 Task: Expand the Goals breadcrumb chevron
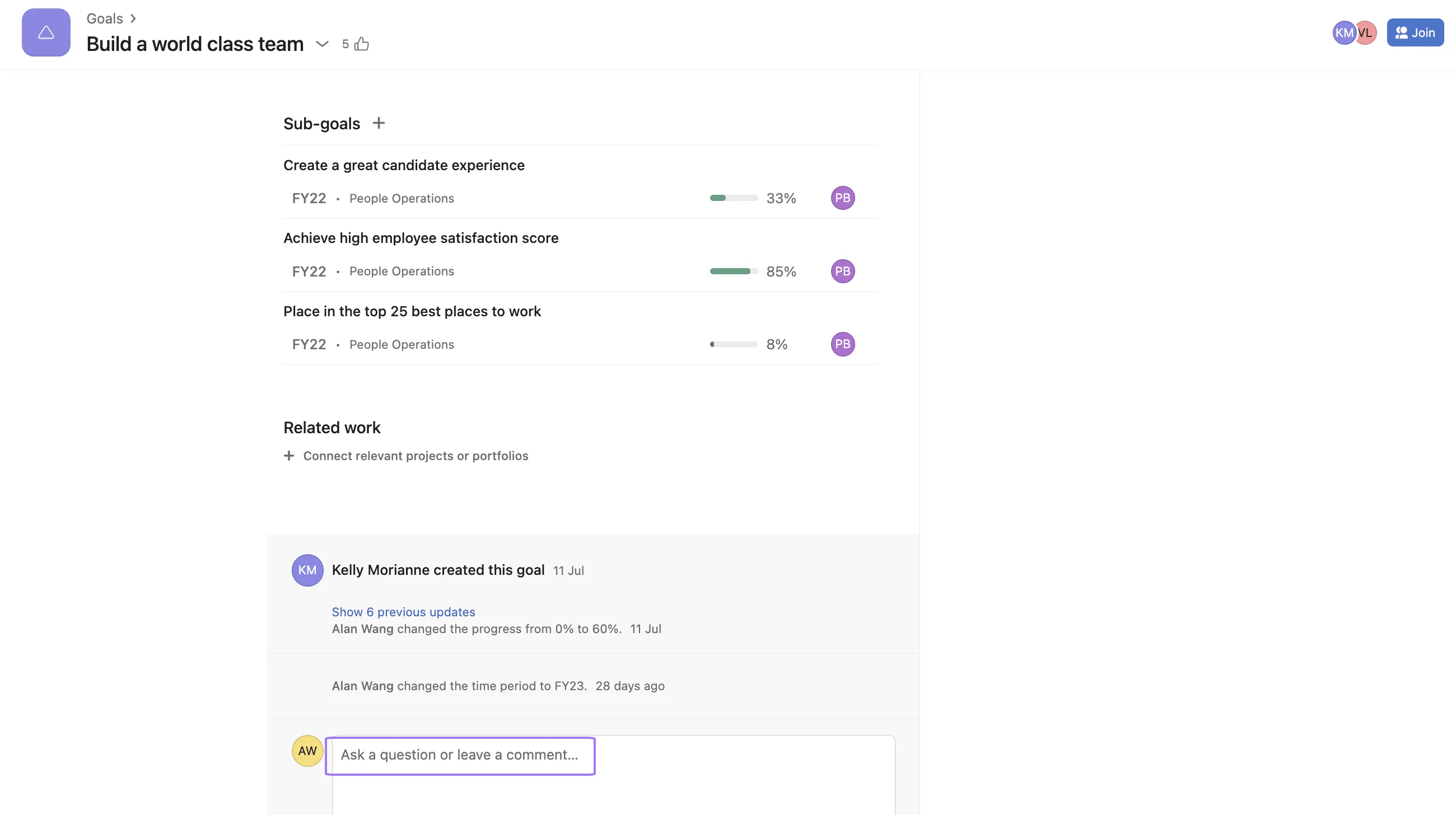click(x=132, y=18)
